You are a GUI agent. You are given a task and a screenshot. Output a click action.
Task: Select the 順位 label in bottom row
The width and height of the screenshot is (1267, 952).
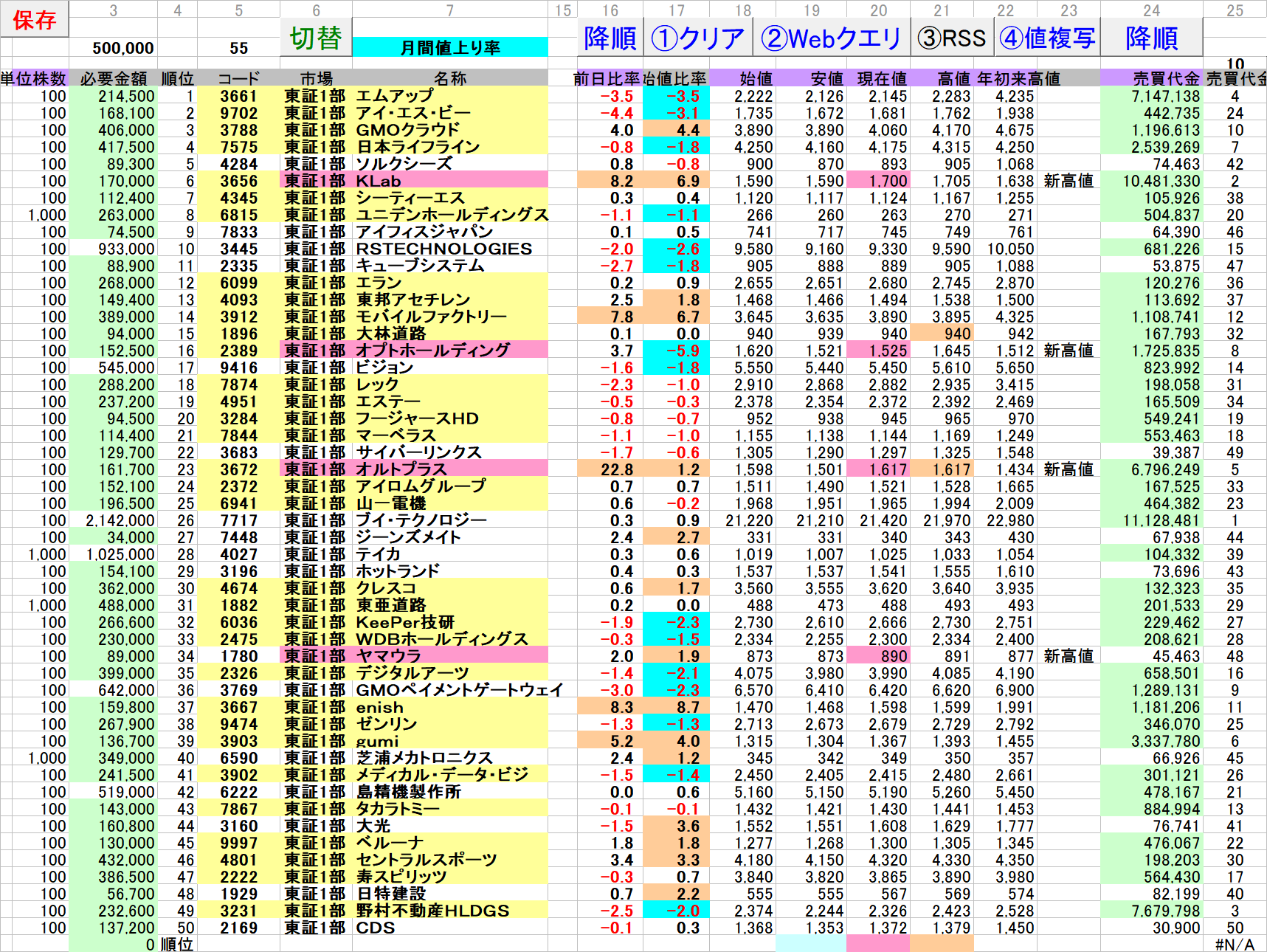(177, 945)
